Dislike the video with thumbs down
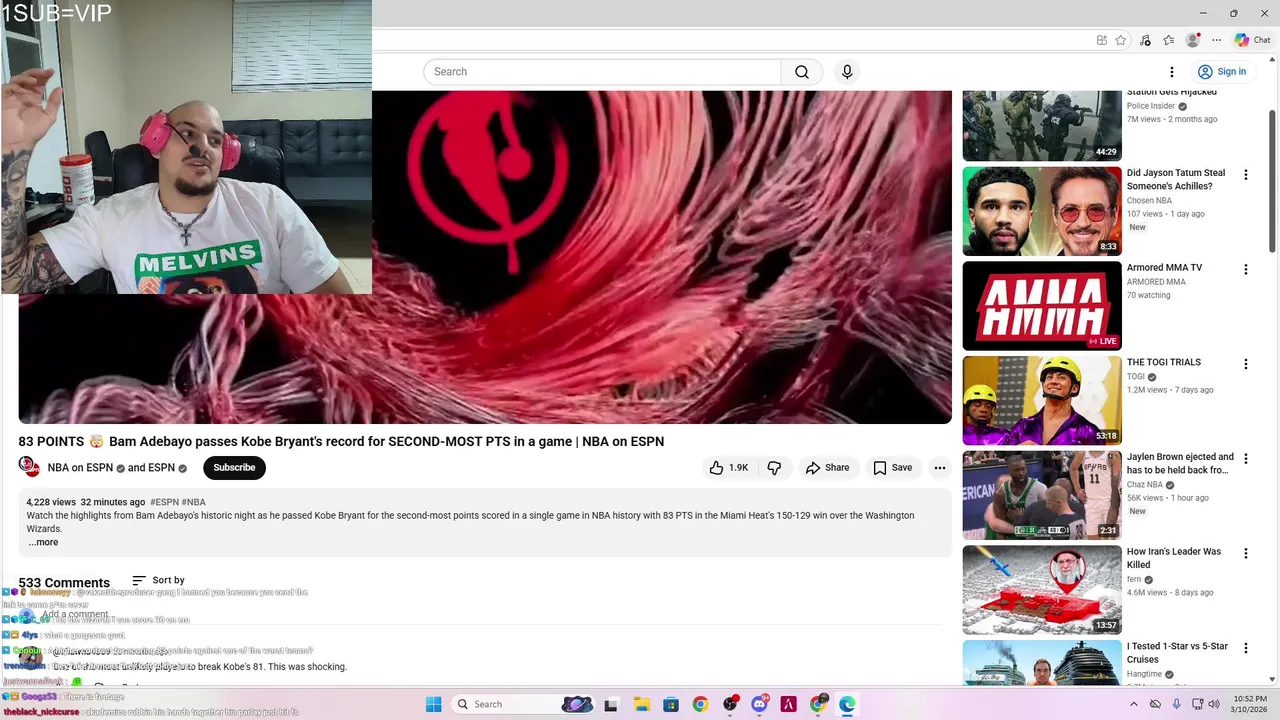 [x=774, y=468]
